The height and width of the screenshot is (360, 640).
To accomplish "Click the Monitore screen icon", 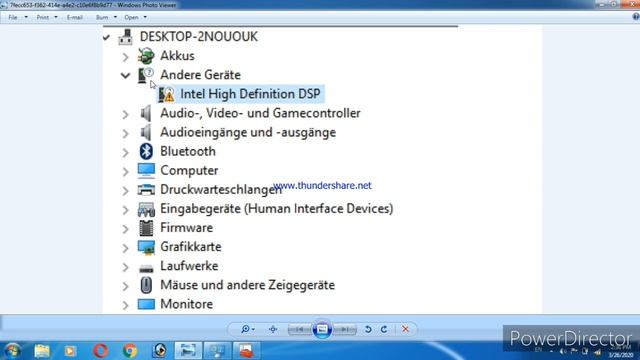I will [146, 304].
